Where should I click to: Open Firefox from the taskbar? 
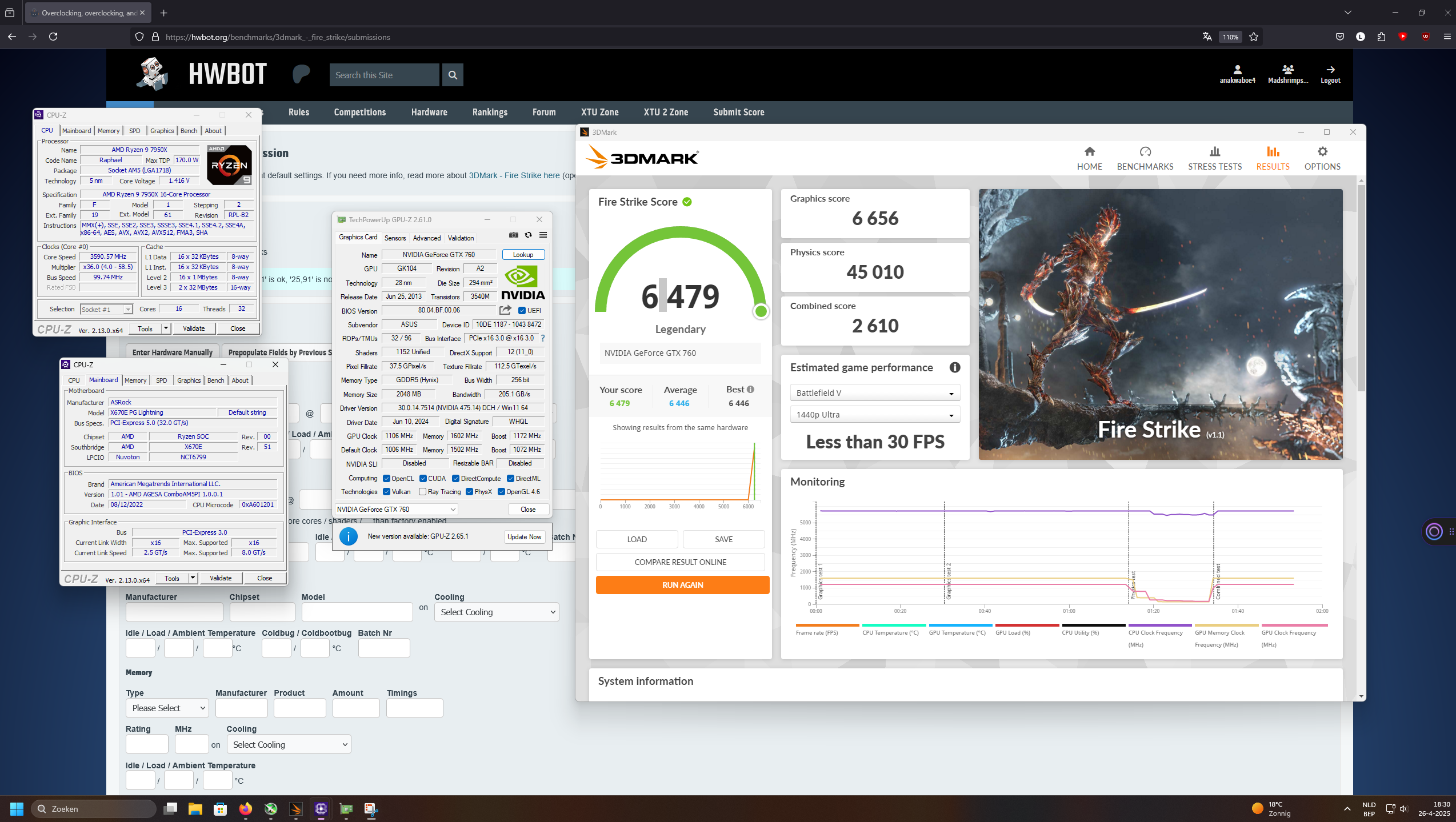tap(245, 809)
